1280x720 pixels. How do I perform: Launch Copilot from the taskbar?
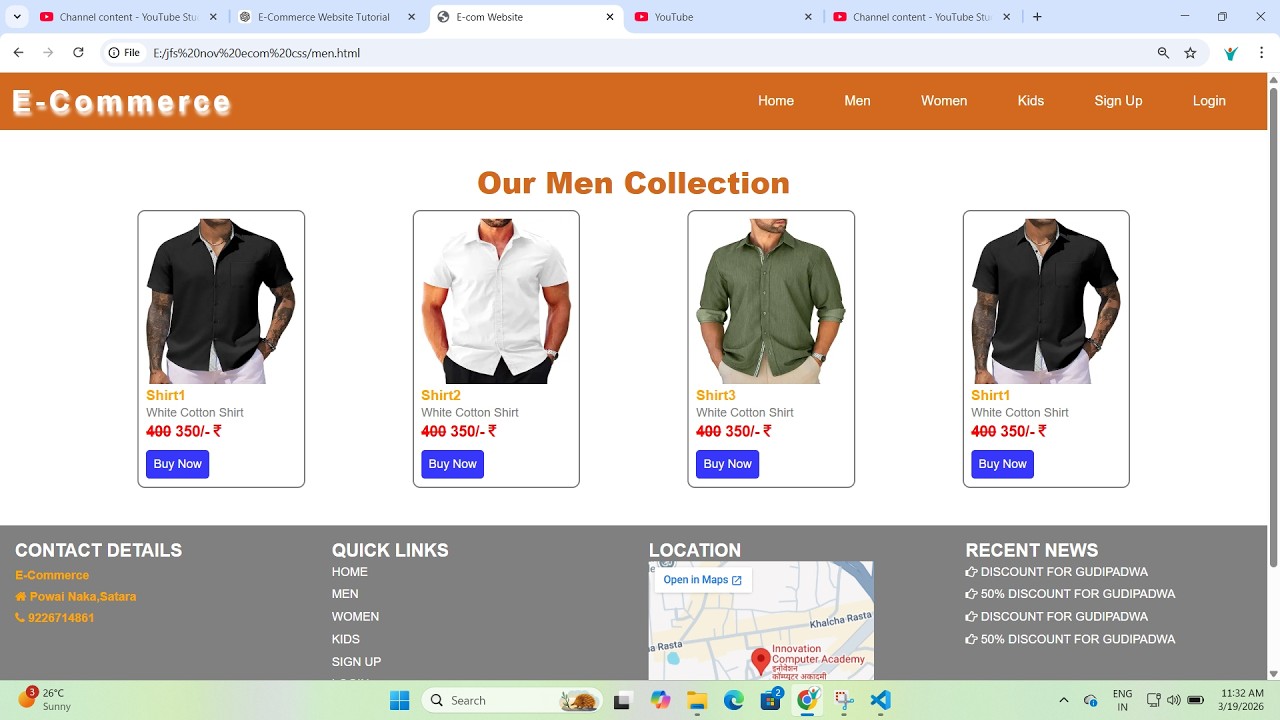(x=660, y=700)
